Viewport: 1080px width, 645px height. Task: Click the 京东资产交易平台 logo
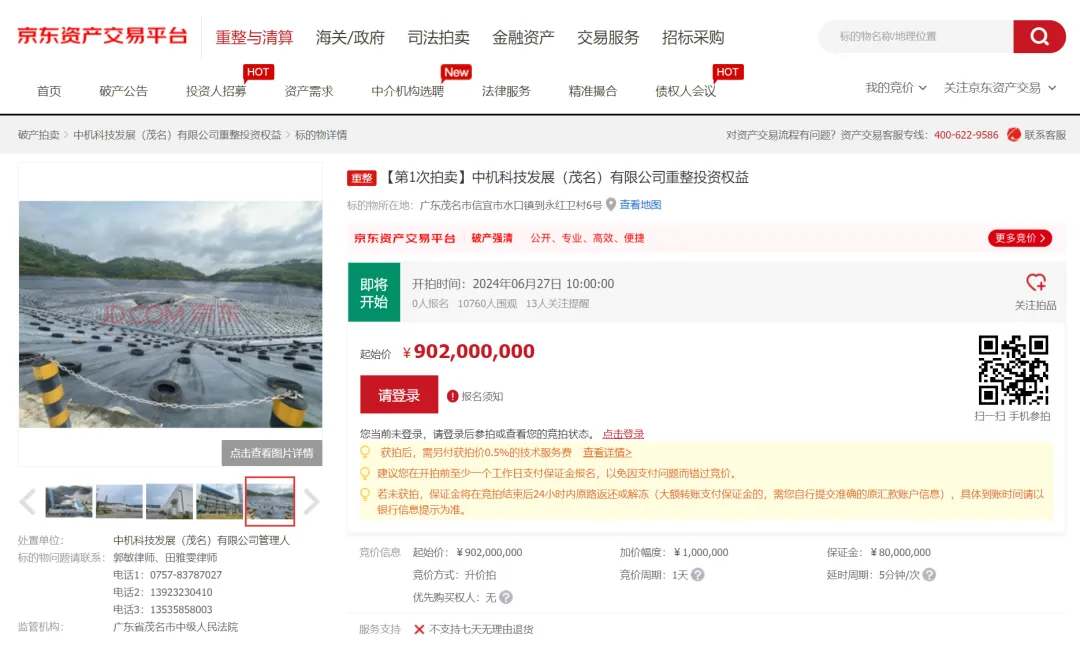tap(102, 36)
